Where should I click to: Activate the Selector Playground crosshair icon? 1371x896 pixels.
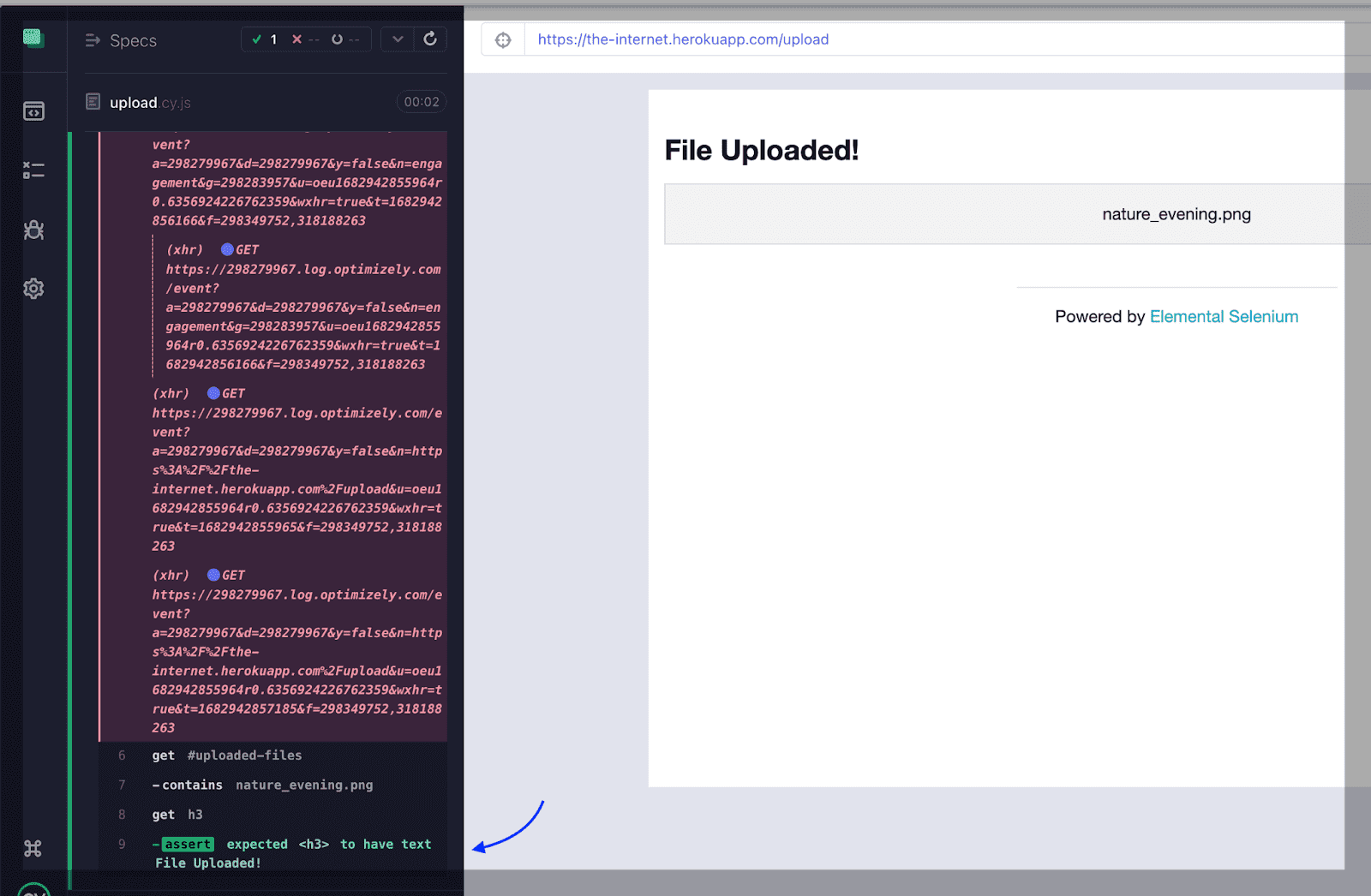503,39
